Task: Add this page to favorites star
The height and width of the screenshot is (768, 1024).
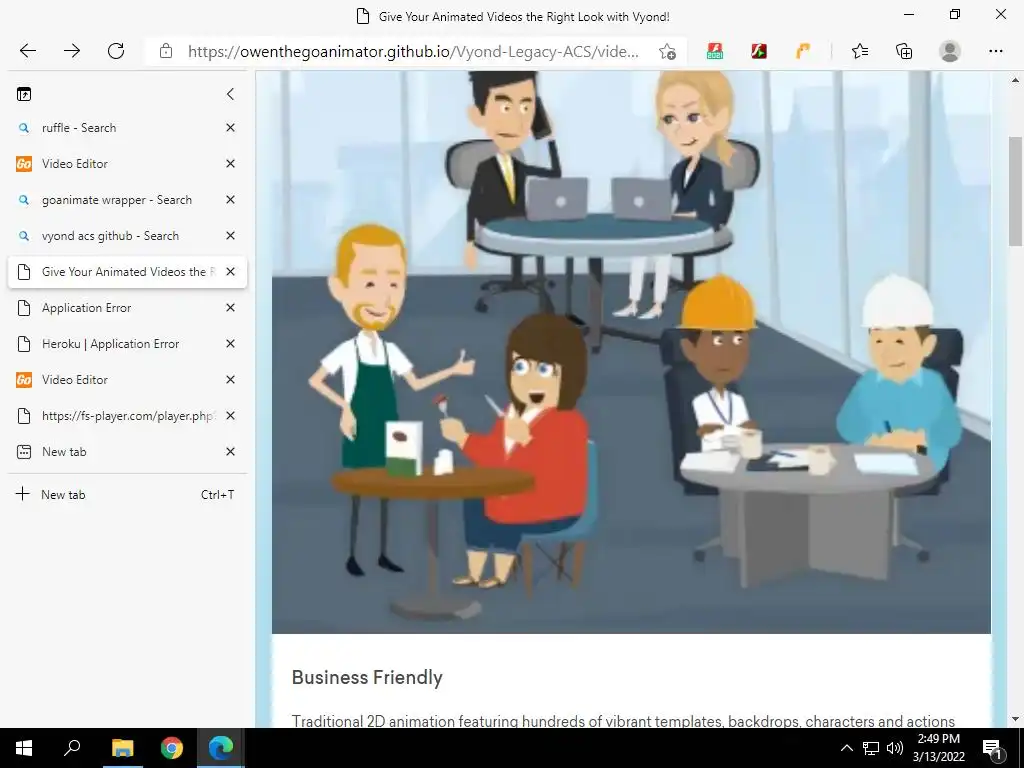Action: (667, 52)
